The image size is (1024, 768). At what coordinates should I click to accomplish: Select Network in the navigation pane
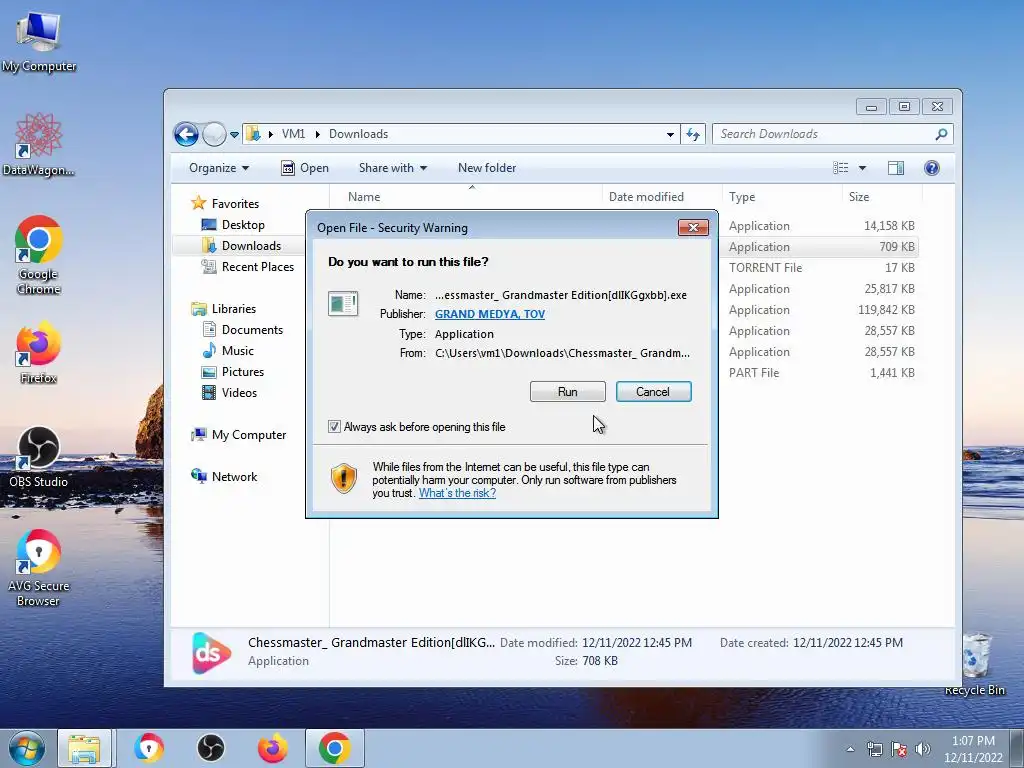234,477
